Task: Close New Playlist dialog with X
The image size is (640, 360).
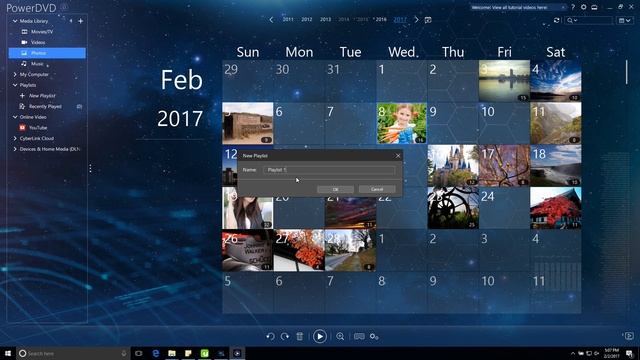Action: (x=398, y=156)
